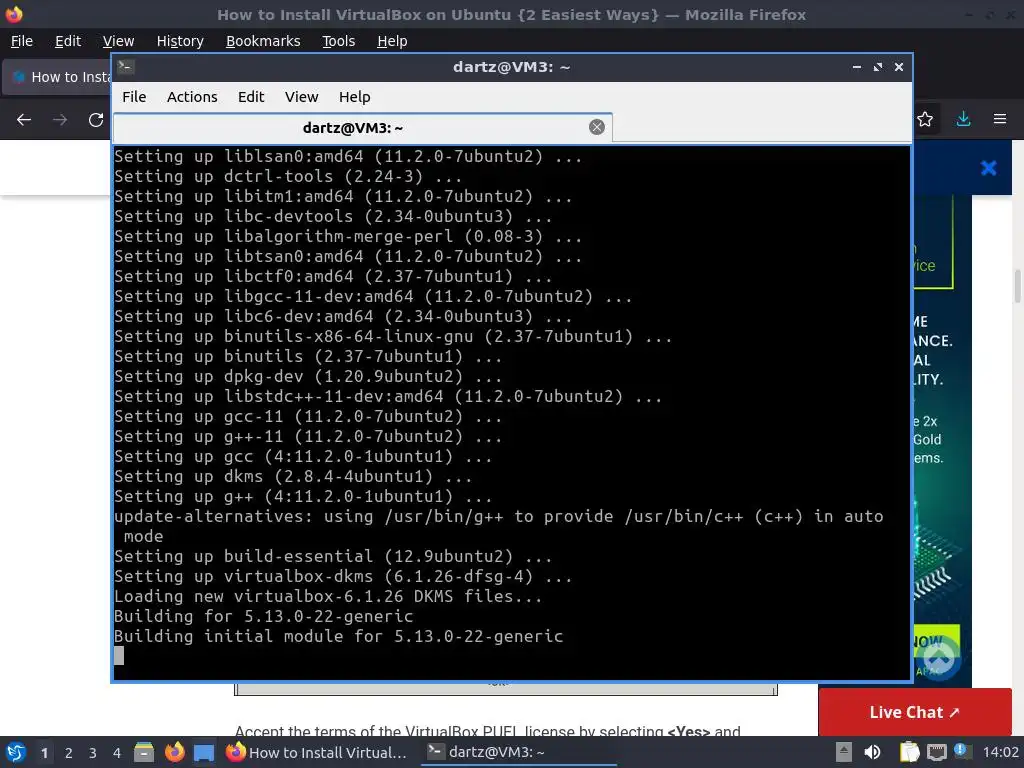Maximize the terminal window
The image size is (1024, 768).
[878, 67]
